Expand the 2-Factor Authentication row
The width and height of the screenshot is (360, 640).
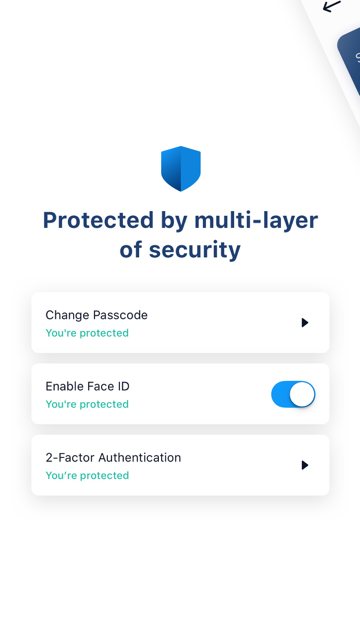[x=180, y=465]
